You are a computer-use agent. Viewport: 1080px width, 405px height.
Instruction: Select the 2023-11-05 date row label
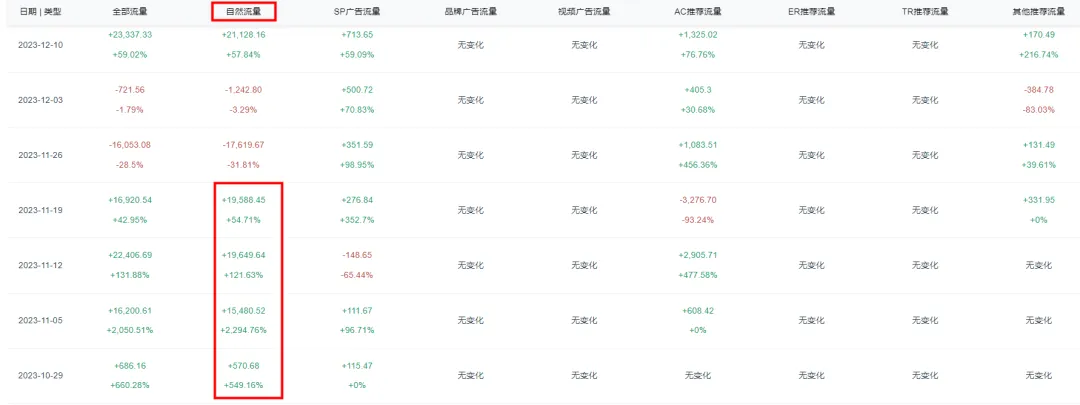point(41,321)
